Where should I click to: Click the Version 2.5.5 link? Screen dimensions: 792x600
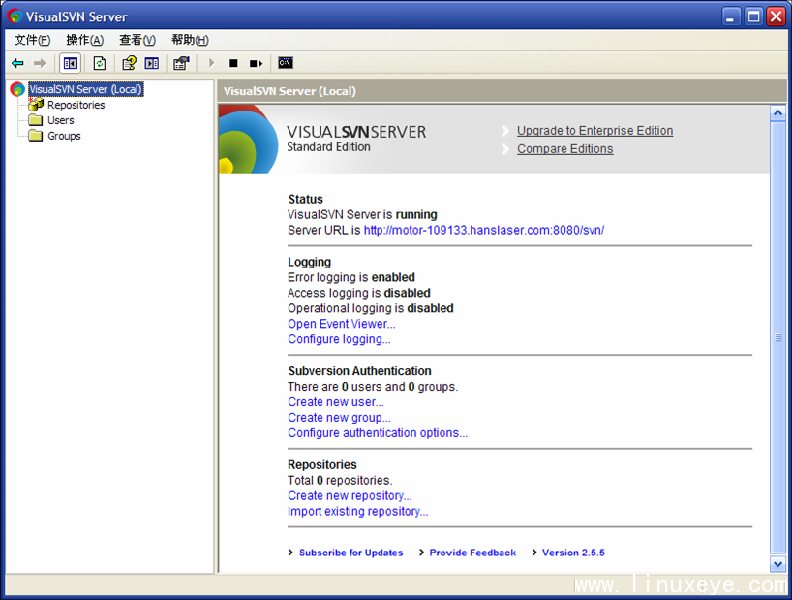coord(573,553)
